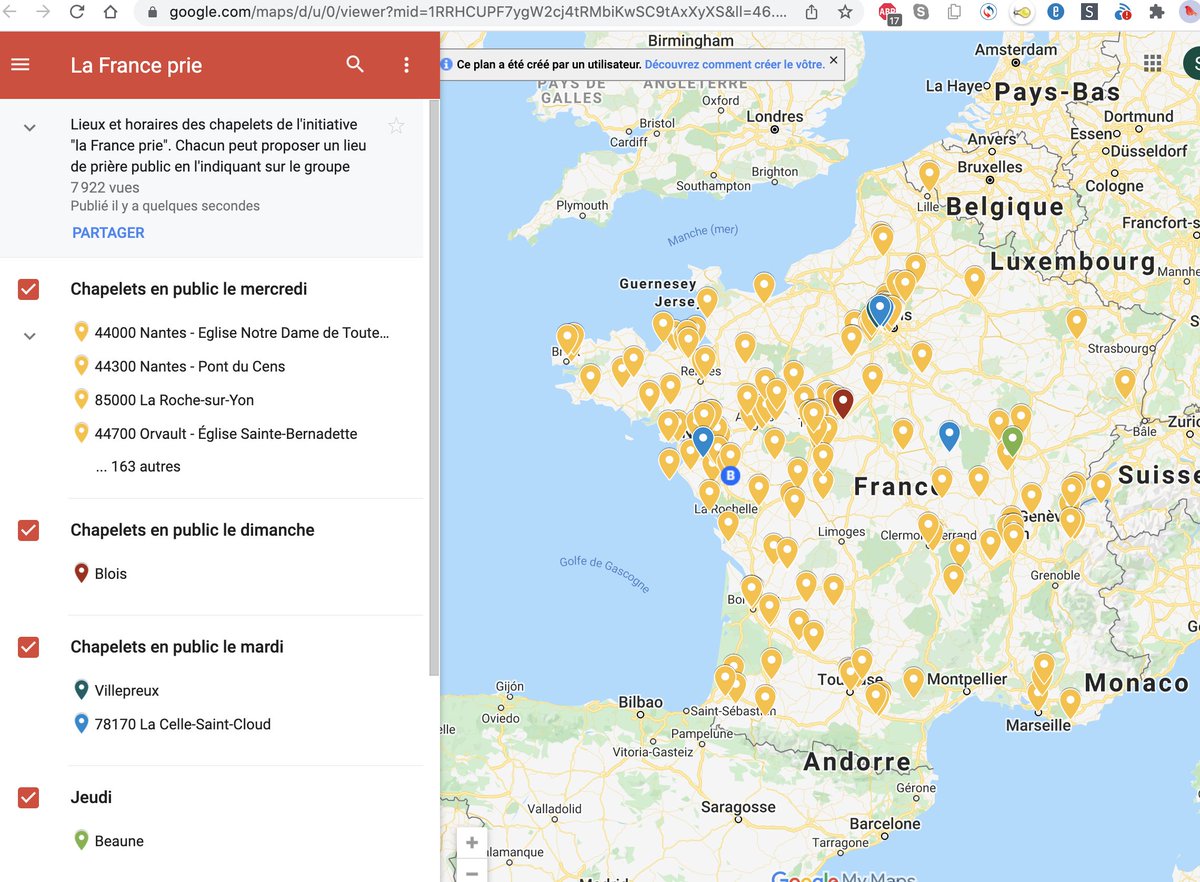
Task: Click the blue marker in central Burgundy
Action: pyautogui.click(x=949, y=435)
